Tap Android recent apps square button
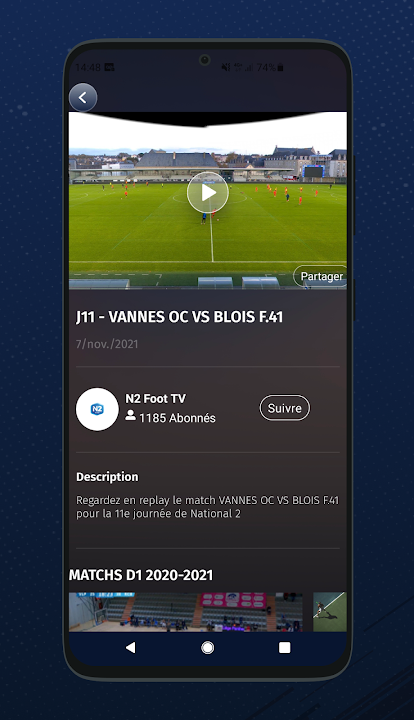This screenshot has height=720, width=414. click(x=285, y=647)
